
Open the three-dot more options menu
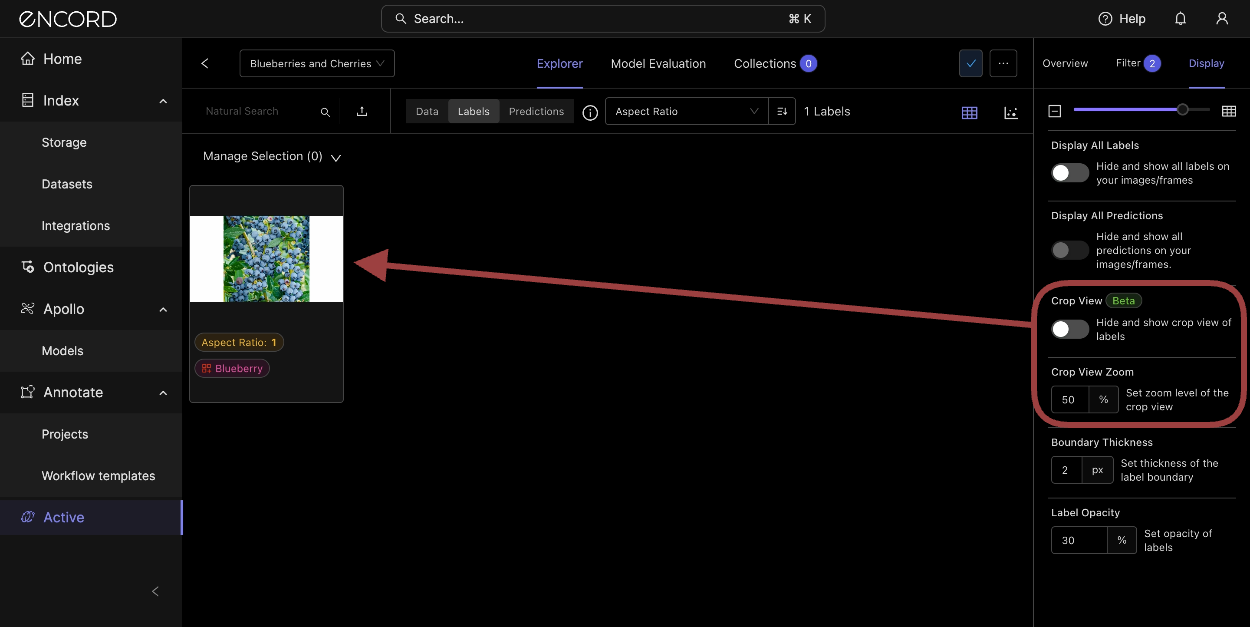pos(1003,63)
